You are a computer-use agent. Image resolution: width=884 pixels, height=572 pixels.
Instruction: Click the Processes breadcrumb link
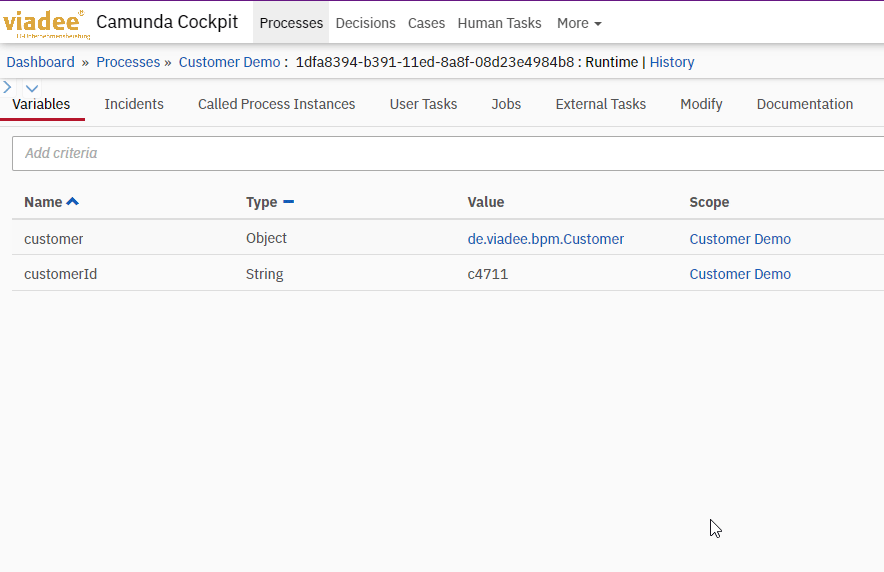point(128,62)
